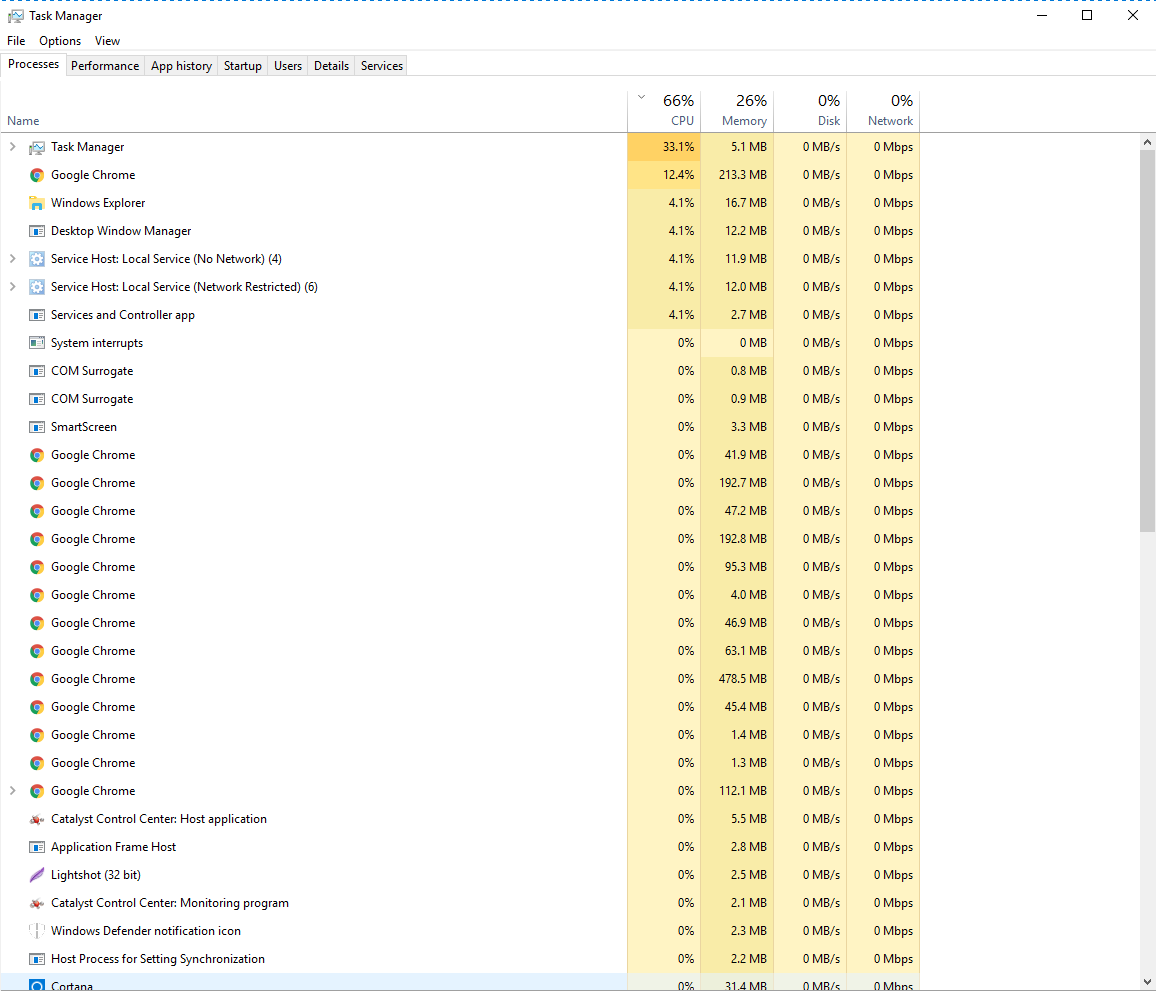The width and height of the screenshot is (1156, 992).
Task: Click the Chrome icon on the 192.7 MB row
Action: pos(36,483)
